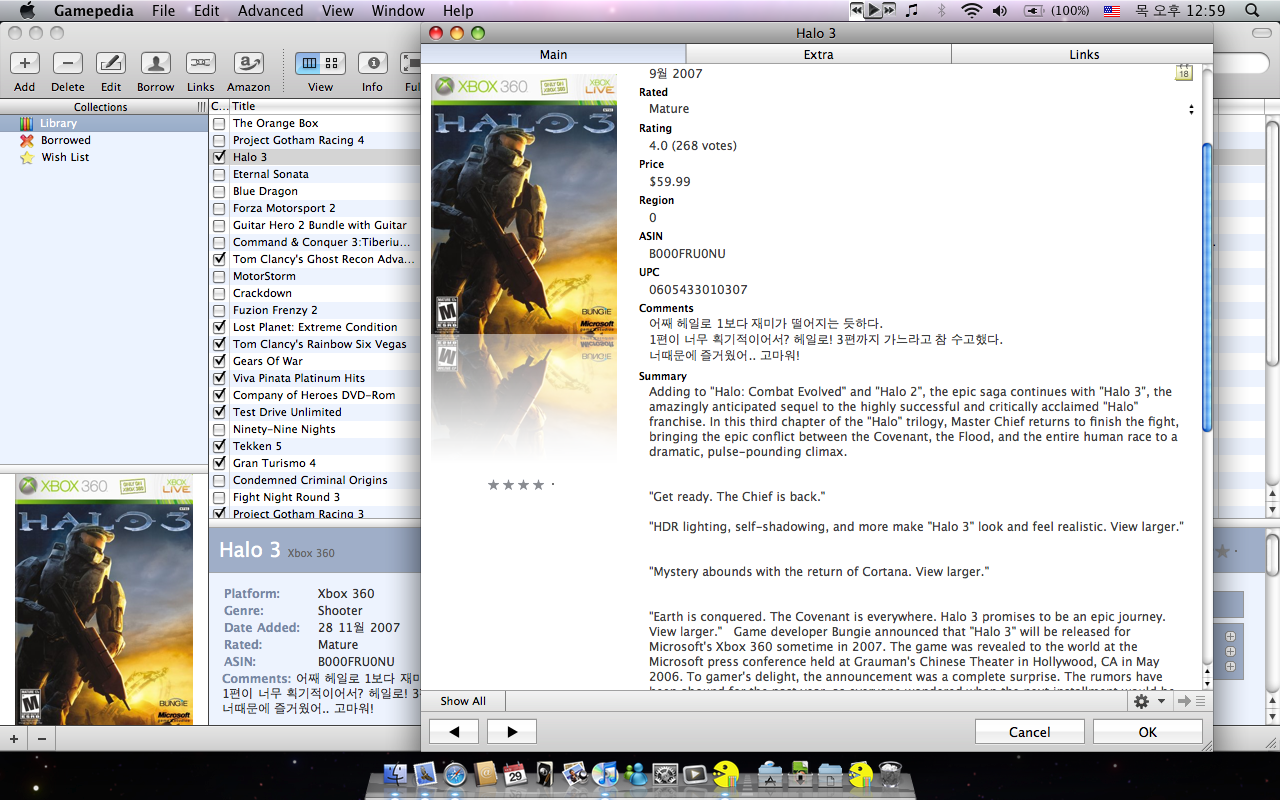
Task: Click the gear action icon in dialog
Action: click(x=1141, y=701)
